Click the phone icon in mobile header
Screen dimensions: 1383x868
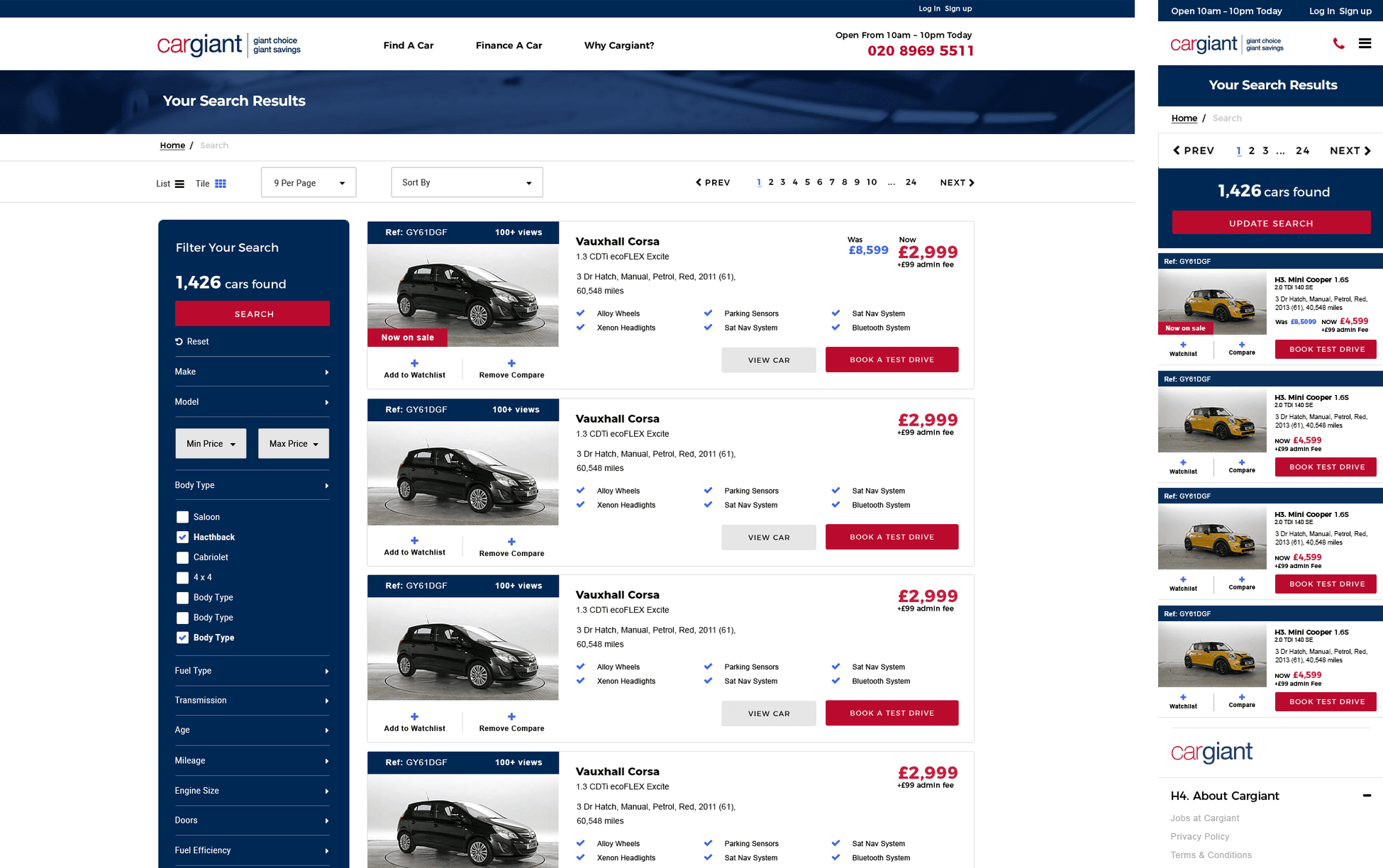(x=1338, y=44)
